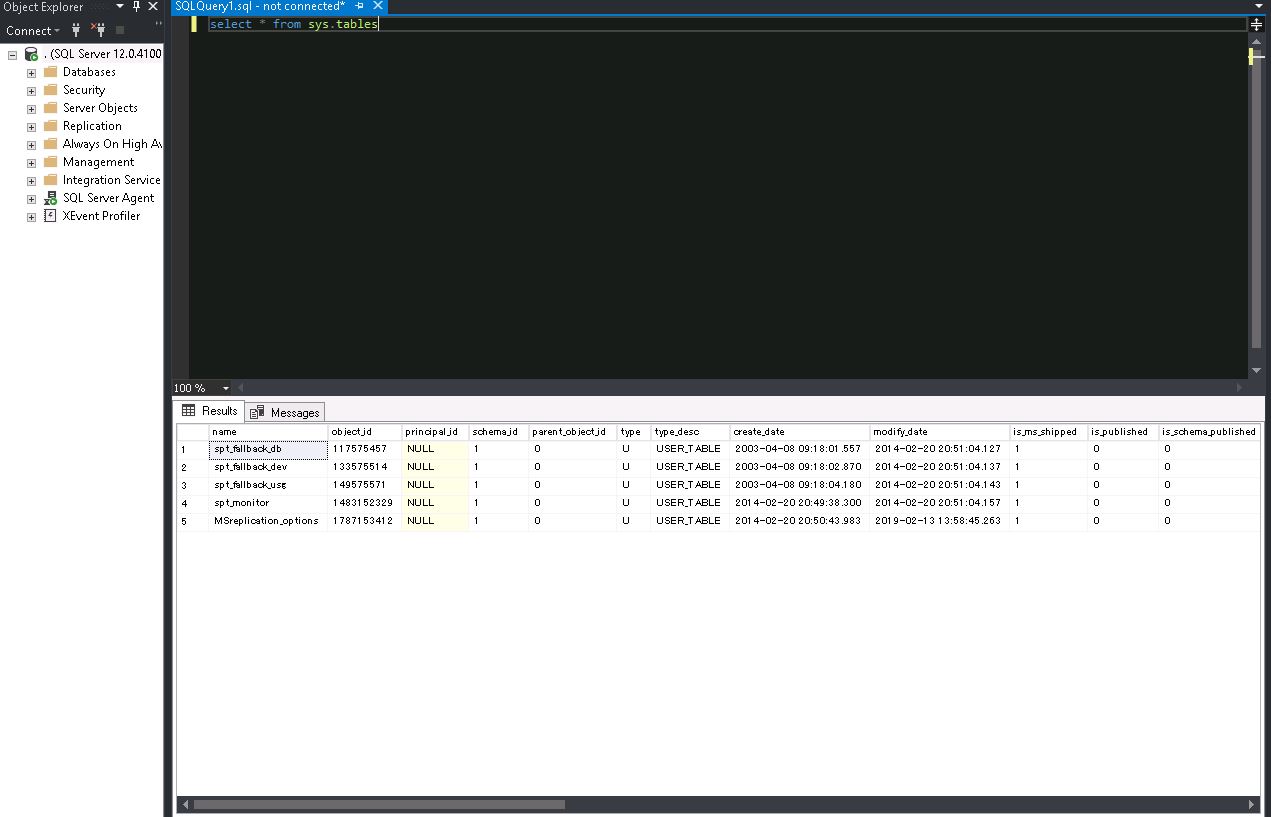Select the Connect to server plug icon
The height and width of the screenshot is (817, 1271).
[x=75, y=30]
